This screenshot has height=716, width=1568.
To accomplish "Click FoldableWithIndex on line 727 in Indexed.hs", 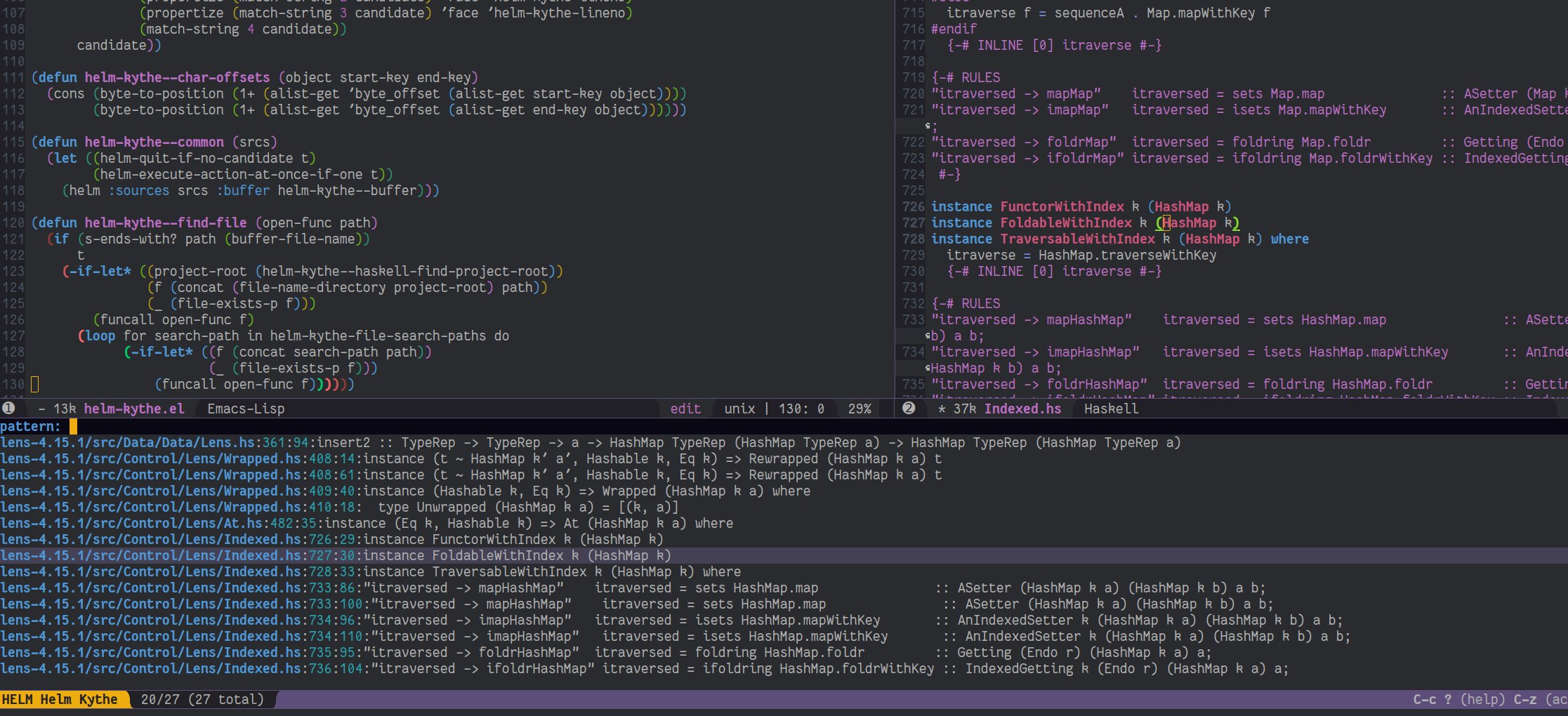I will [x=1066, y=223].
